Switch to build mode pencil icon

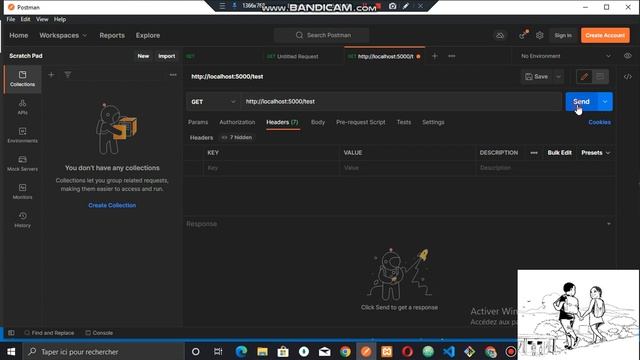pyautogui.click(x=584, y=77)
